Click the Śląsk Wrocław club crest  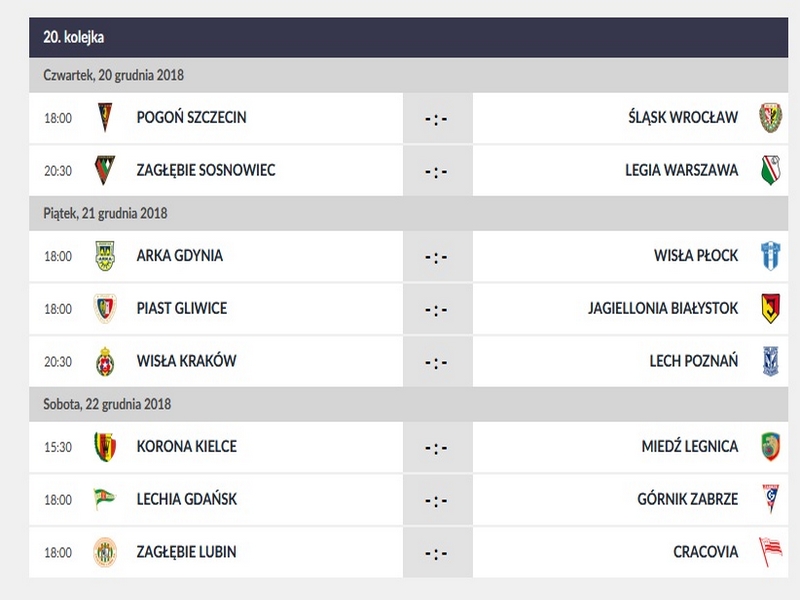(770, 118)
